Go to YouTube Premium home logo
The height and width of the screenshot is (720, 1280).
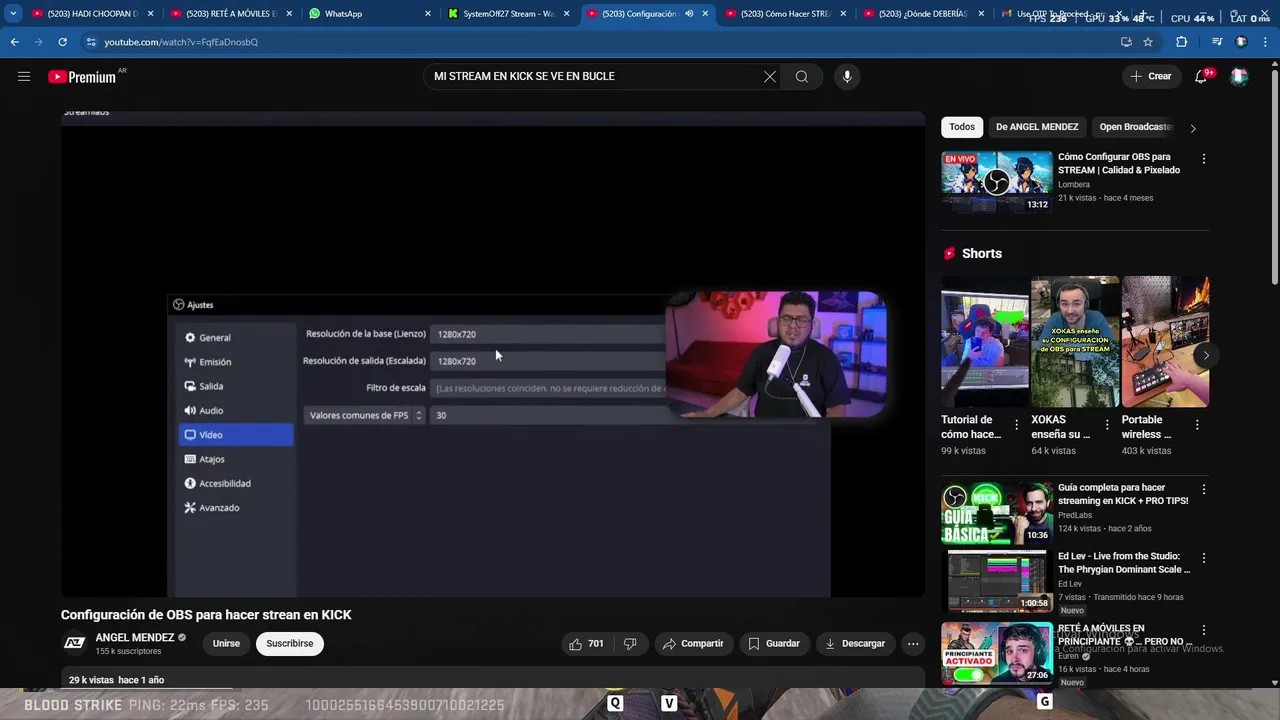82,77
